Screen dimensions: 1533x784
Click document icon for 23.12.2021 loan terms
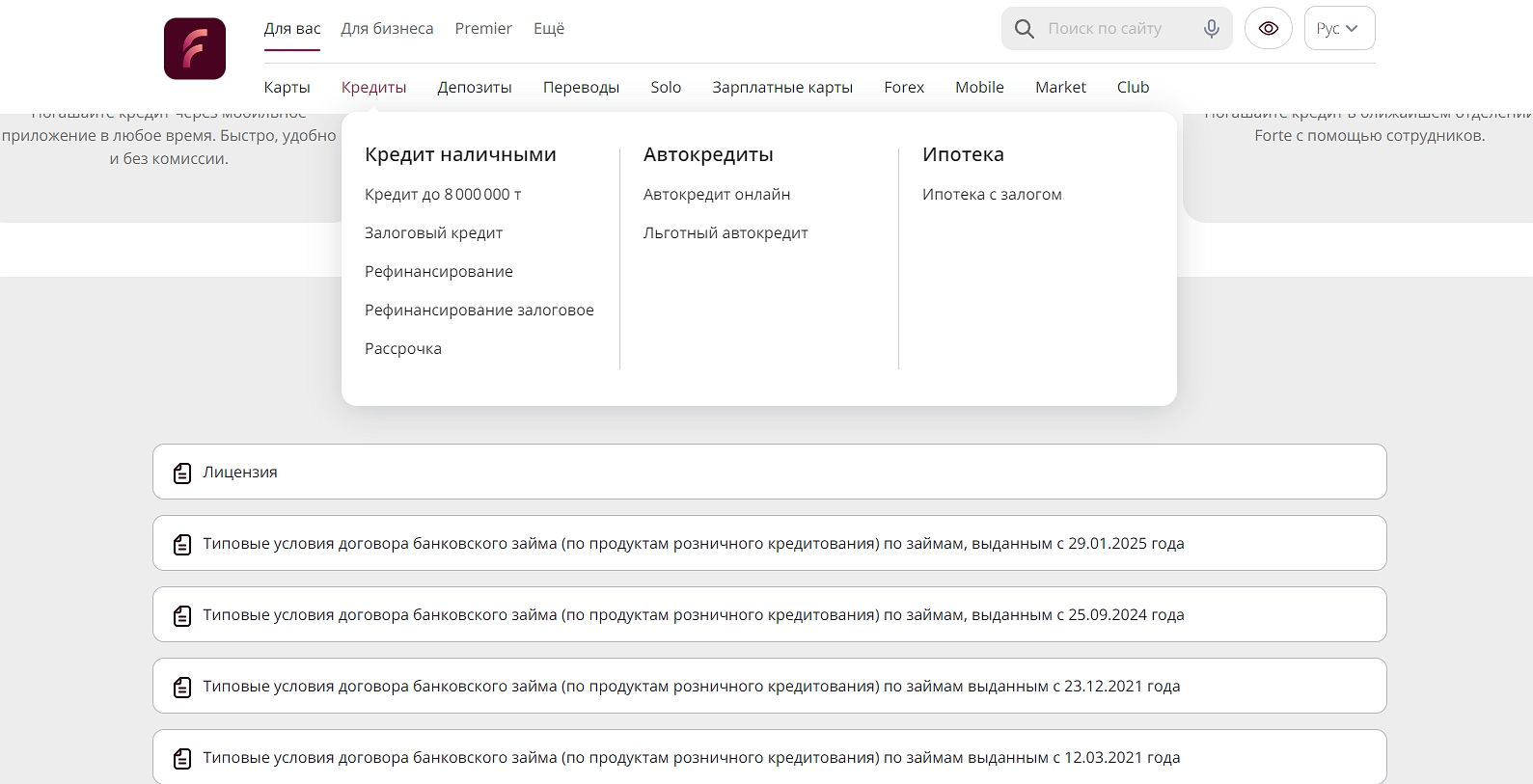pos(182,687)
